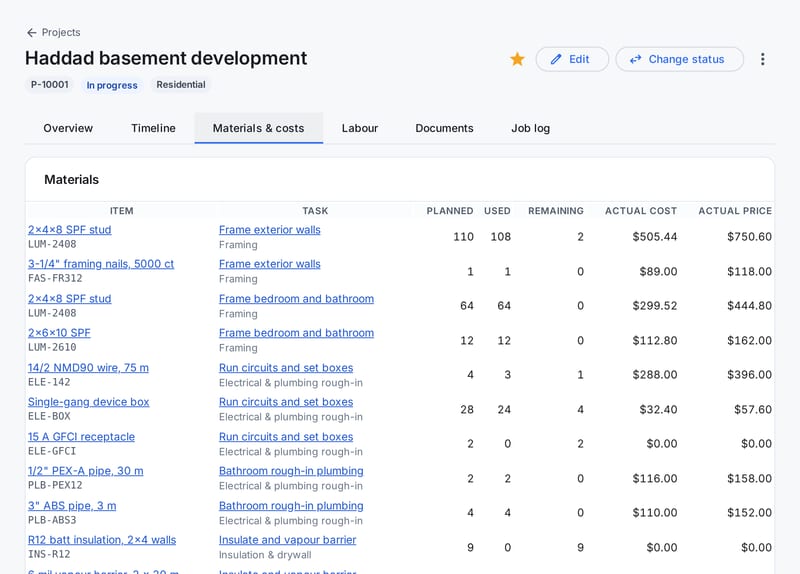
Task: Click SKU text PLB-PEX12
Action: 55,485
